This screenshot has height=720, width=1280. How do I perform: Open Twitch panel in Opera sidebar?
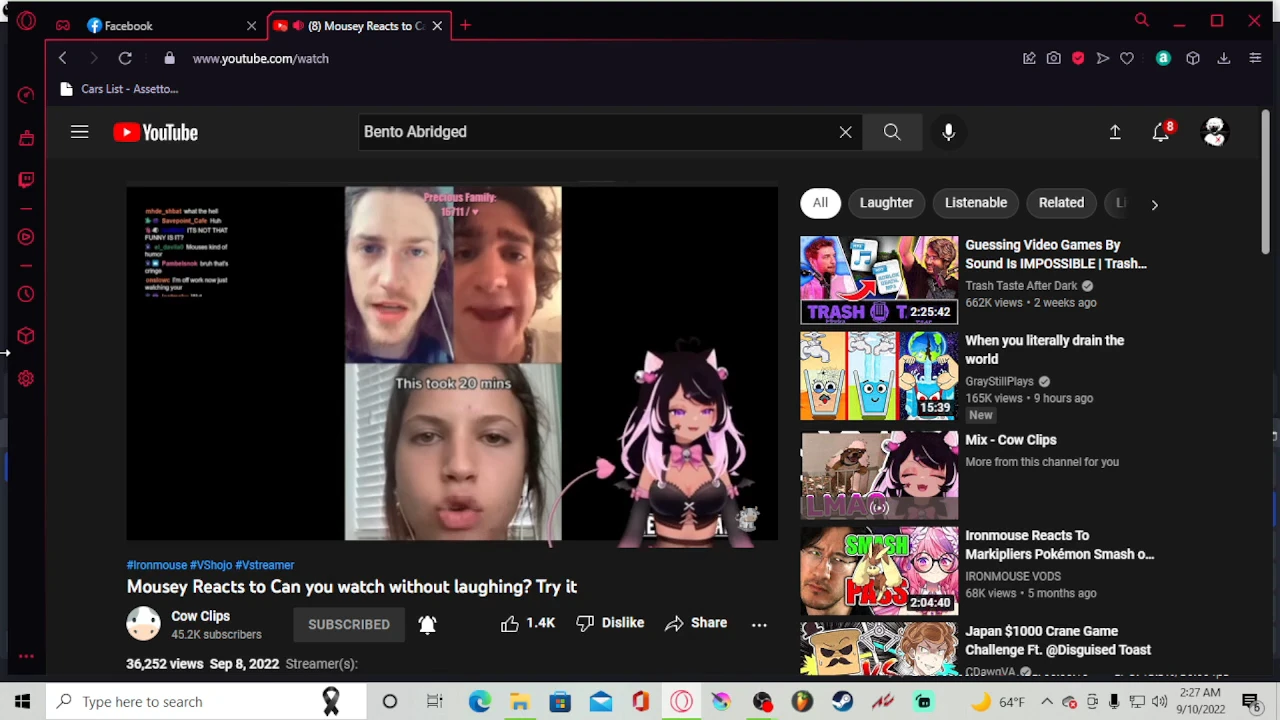click(x=26, y=180)
